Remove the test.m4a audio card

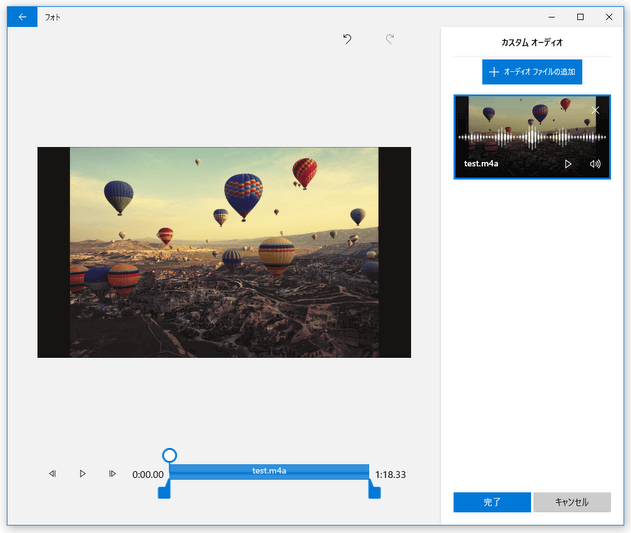[596, 110]
